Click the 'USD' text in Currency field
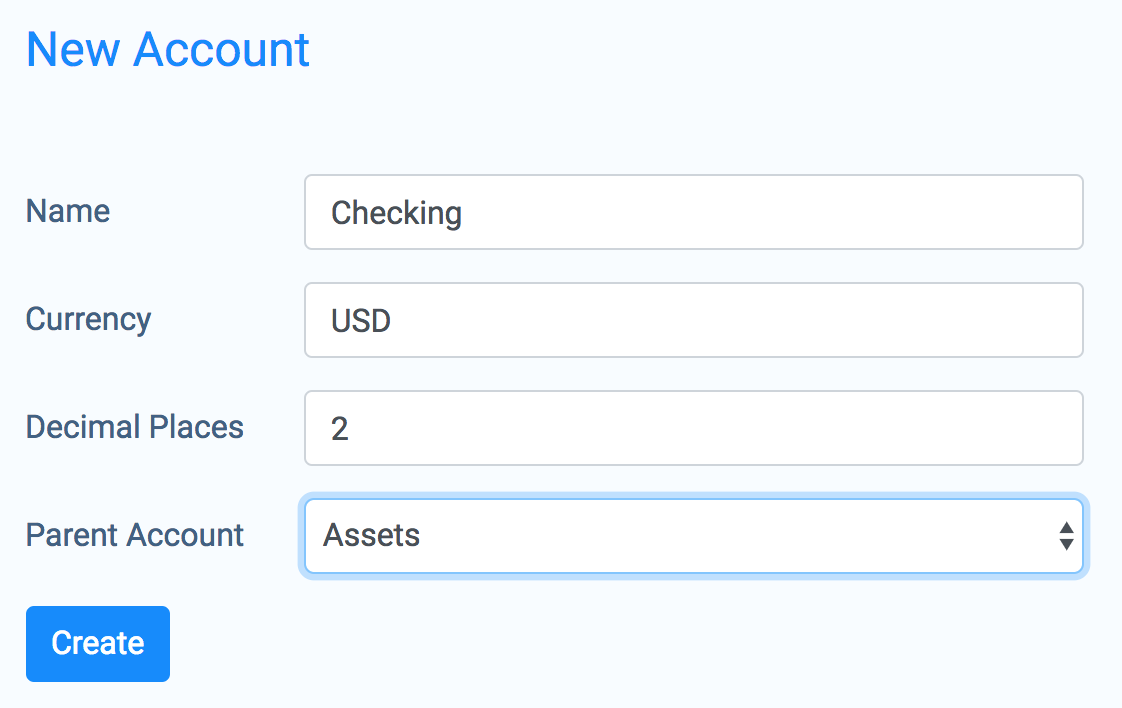The image size is (1122, 708). click(x=361, y=321)
